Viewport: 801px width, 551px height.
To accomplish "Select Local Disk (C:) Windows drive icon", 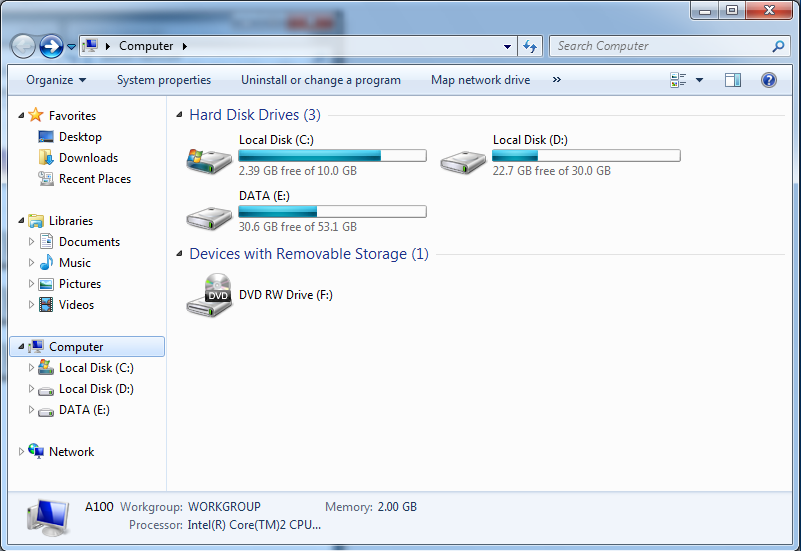I will click(x=209, y=160).
